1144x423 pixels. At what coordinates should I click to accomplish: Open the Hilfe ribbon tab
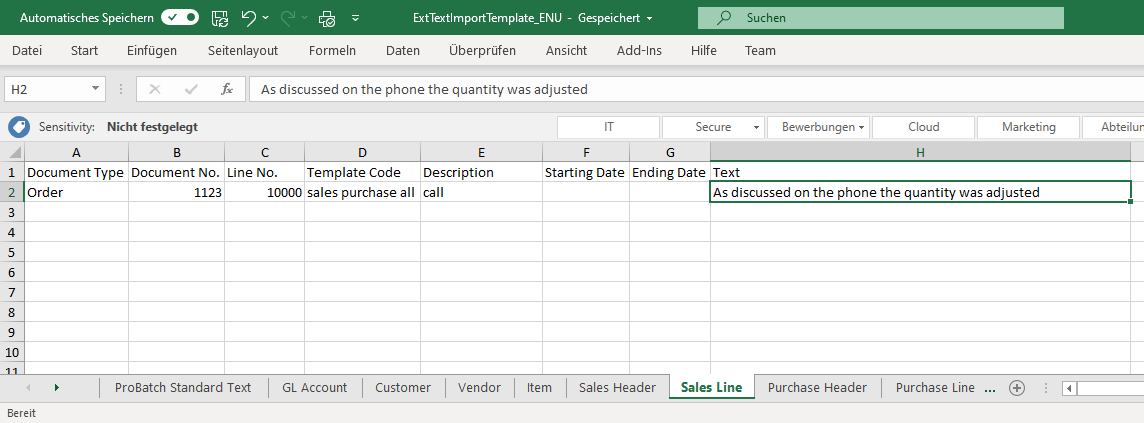click(703, 50)
